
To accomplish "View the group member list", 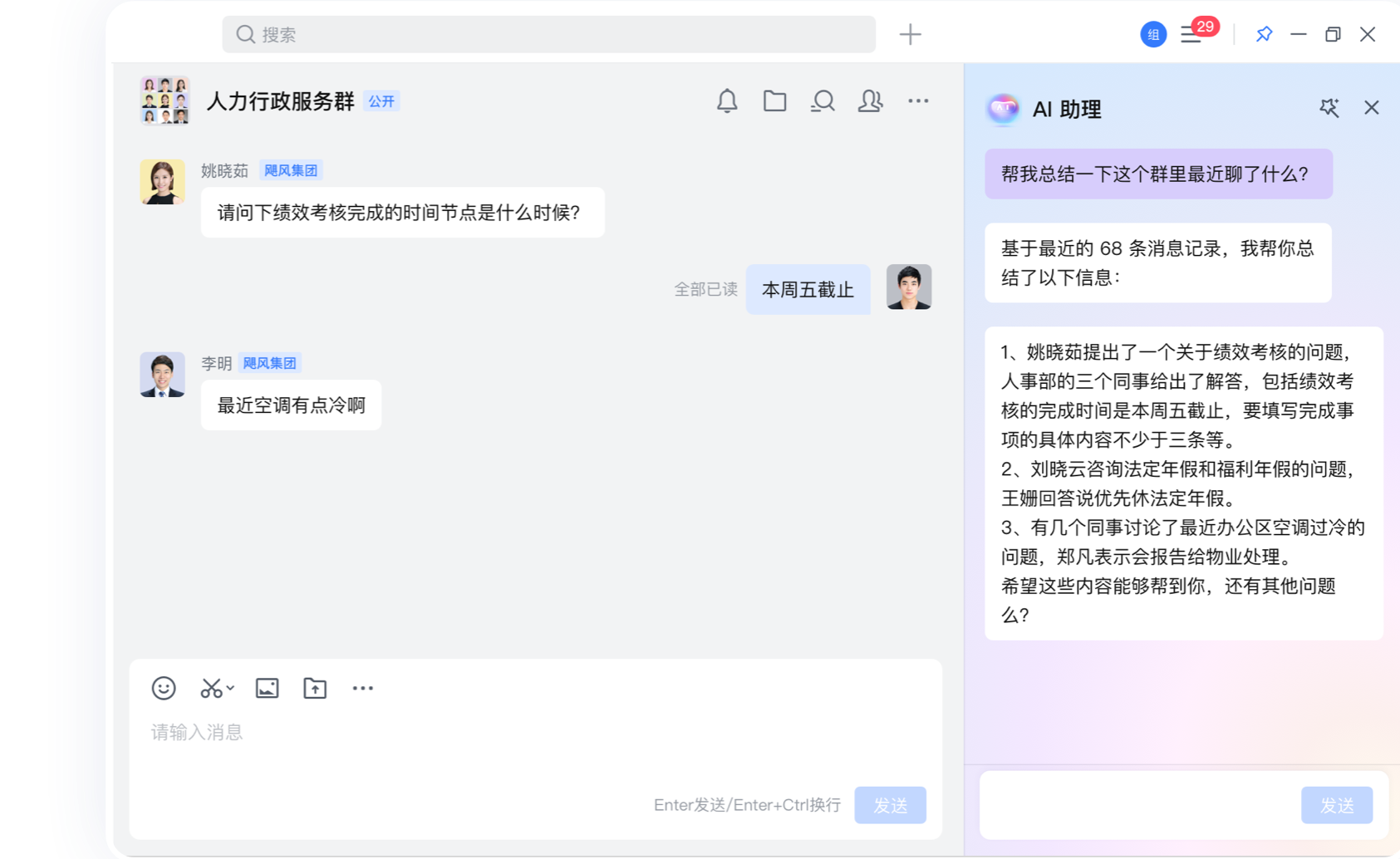I will (x=869, y=101).
